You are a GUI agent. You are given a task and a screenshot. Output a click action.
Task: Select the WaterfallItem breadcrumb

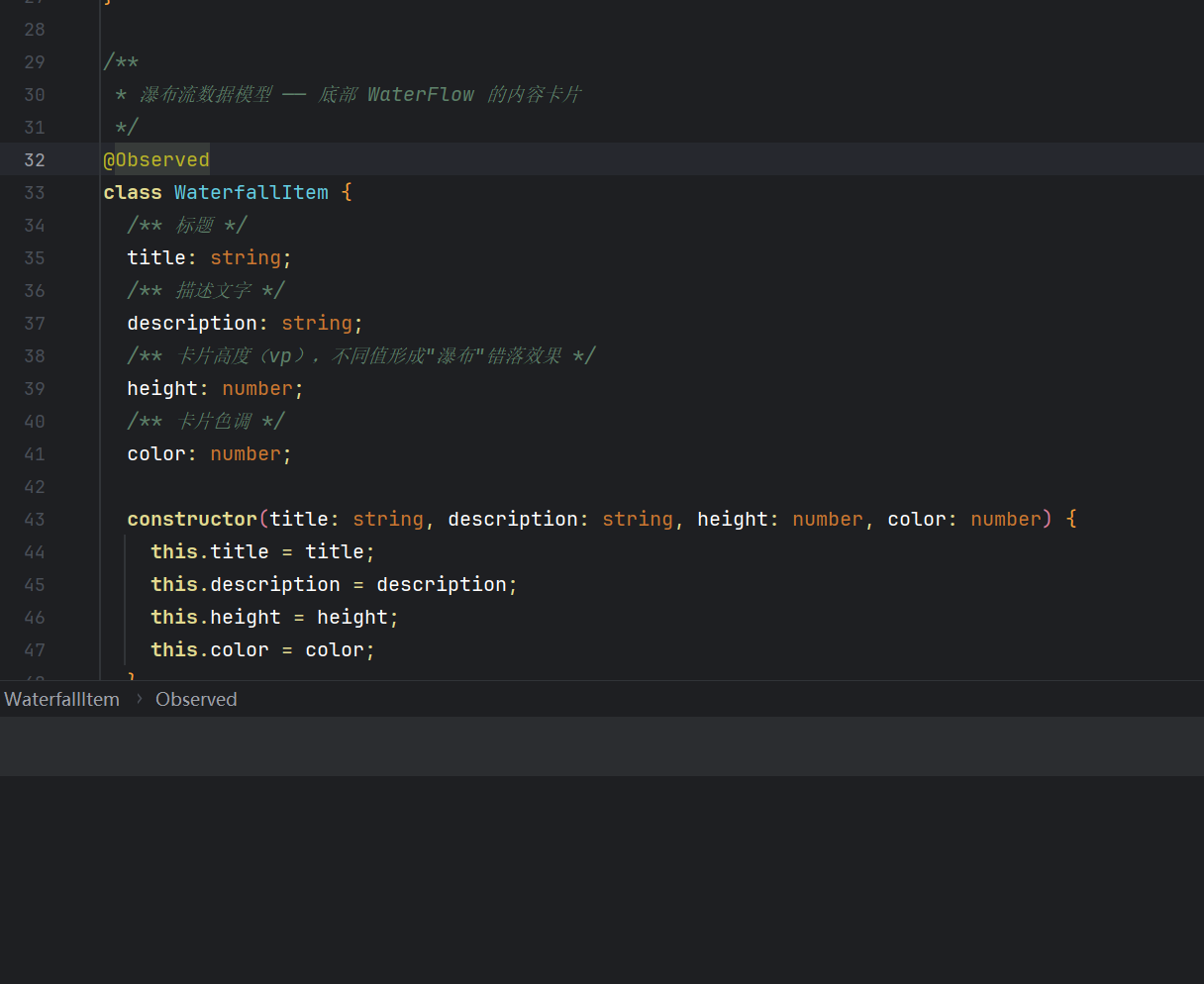coord(61,699)
